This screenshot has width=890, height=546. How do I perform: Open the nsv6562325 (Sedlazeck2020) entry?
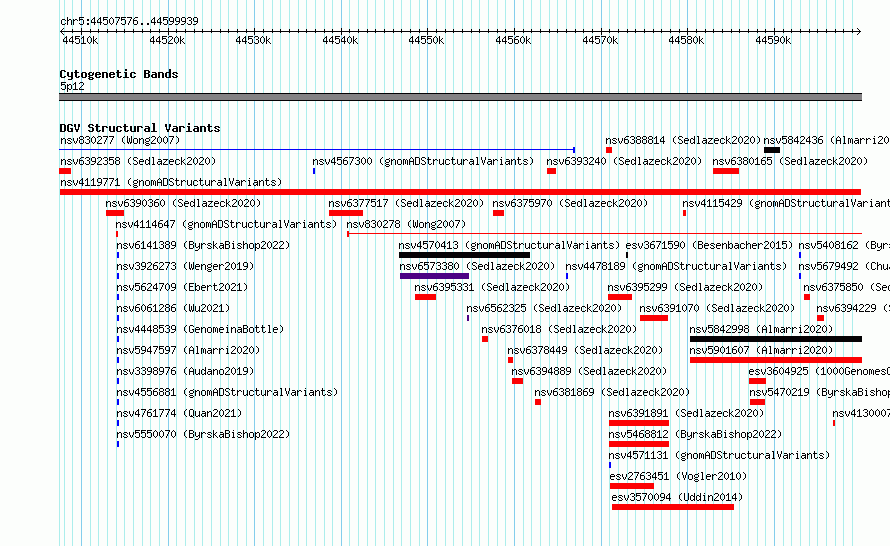point(544,308)
